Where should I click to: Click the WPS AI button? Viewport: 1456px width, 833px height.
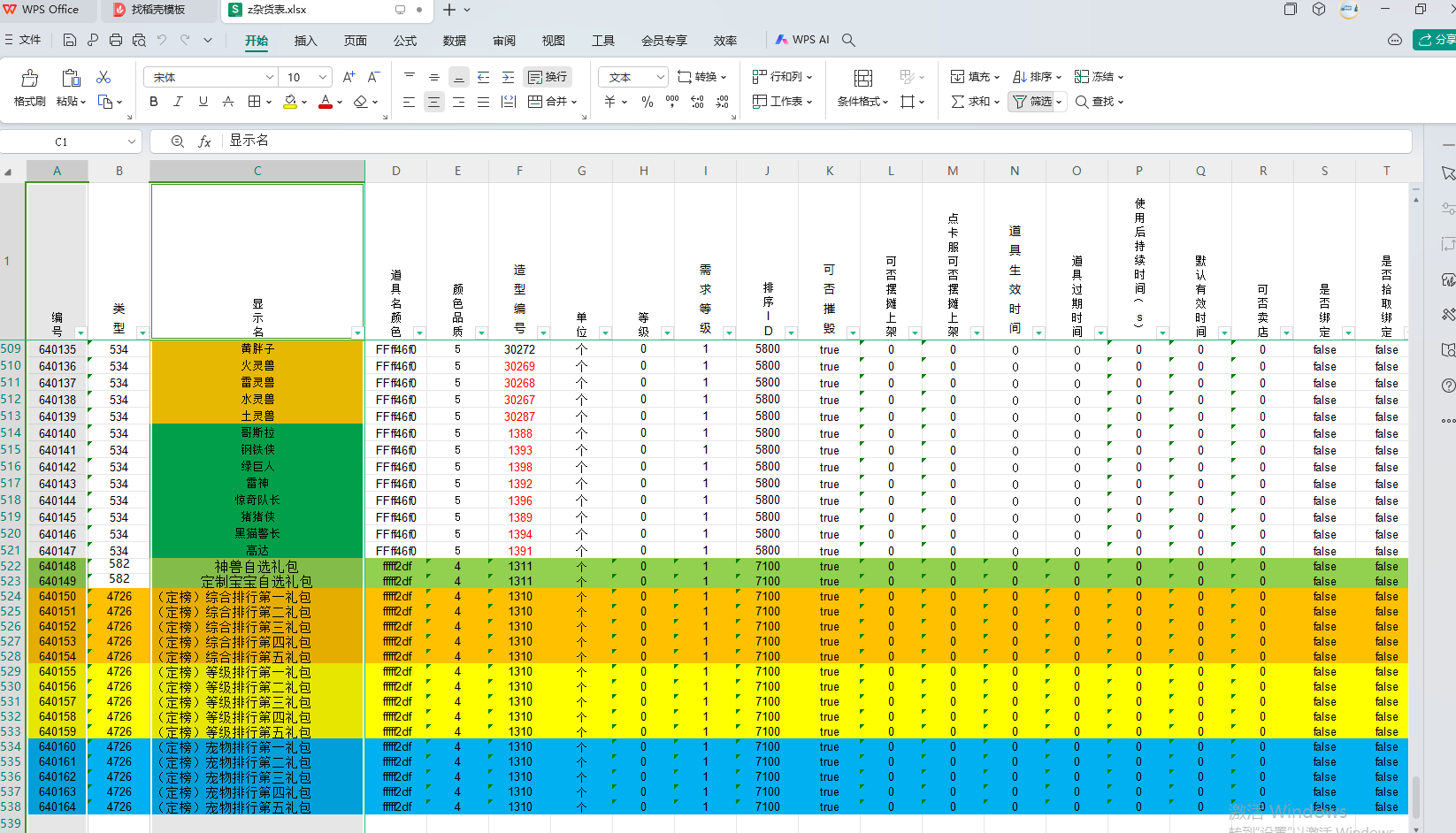[x=802, y=40]
